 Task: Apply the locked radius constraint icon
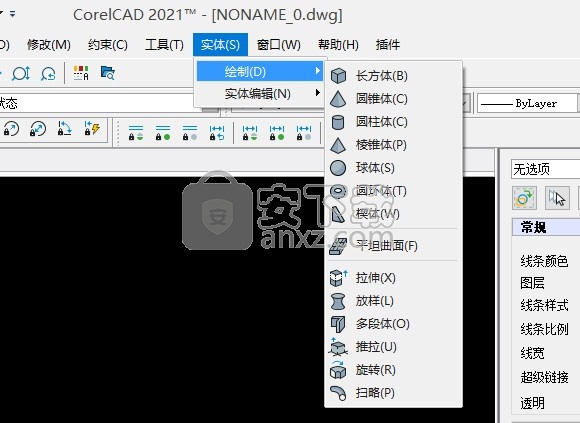tap(11, 129)
